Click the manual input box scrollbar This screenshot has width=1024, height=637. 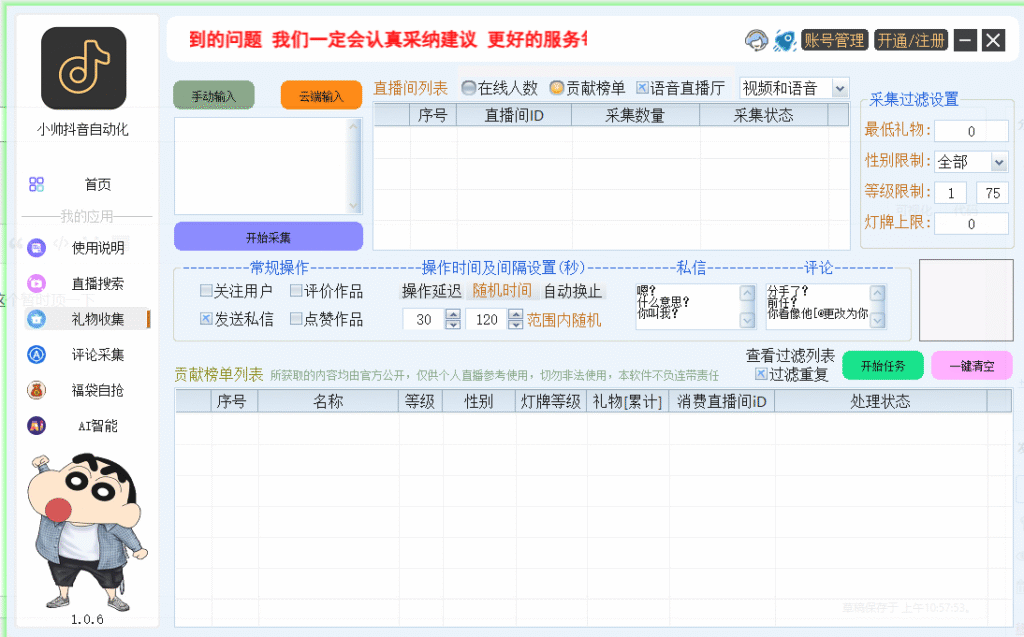tap(354, 165)
